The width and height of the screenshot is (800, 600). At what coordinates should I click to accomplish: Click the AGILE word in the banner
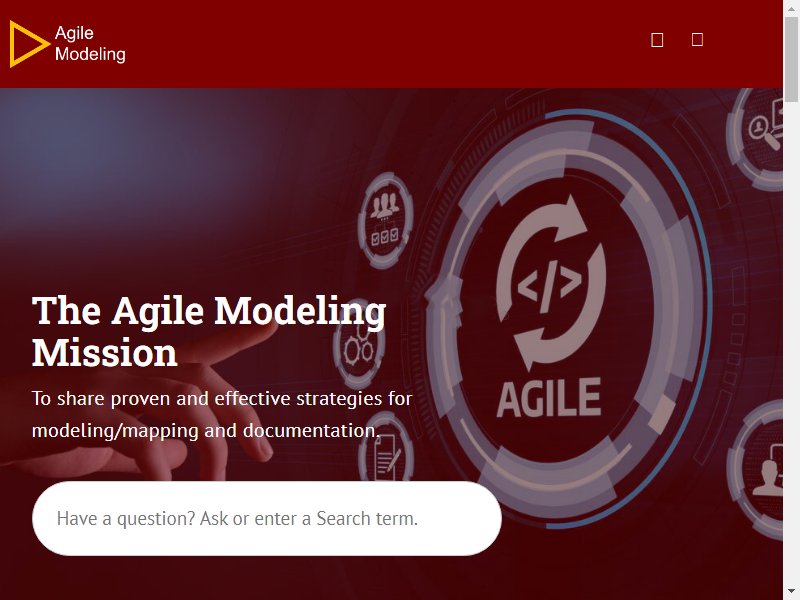(549, 398)
